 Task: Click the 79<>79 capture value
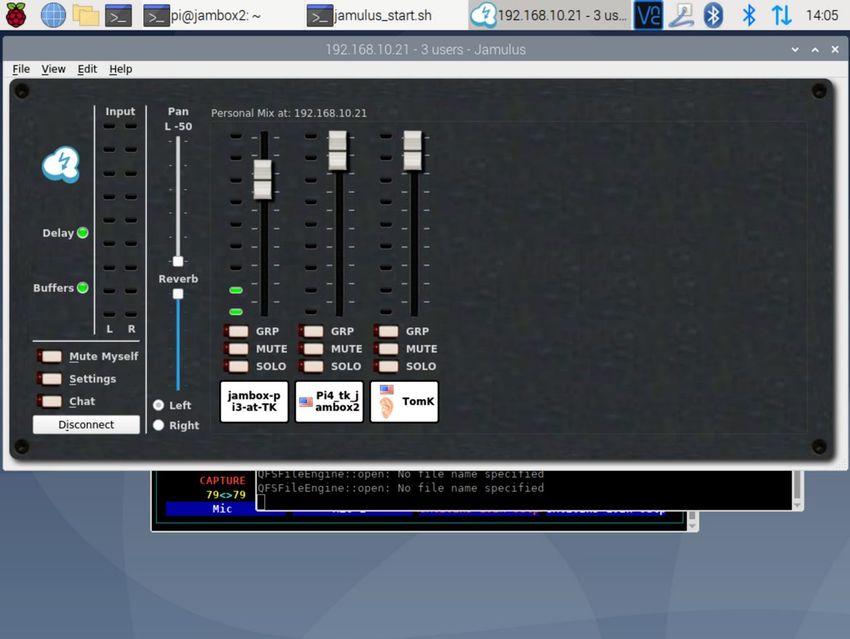(x=226, y=494)
